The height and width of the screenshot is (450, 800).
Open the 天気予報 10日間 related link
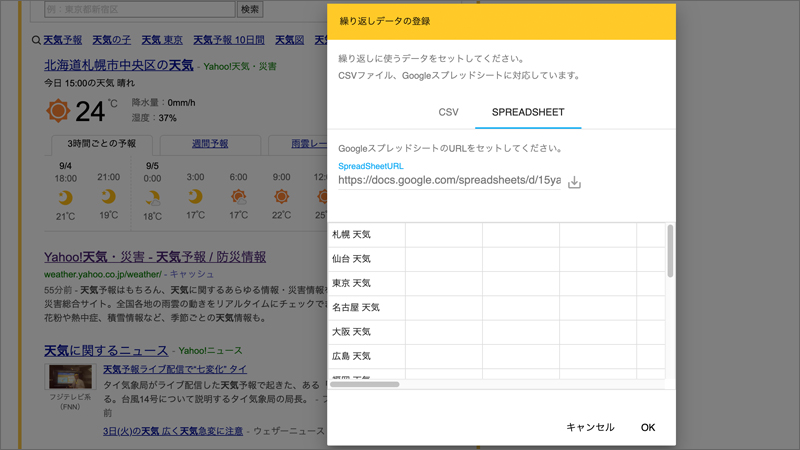(x=229, y=40)
